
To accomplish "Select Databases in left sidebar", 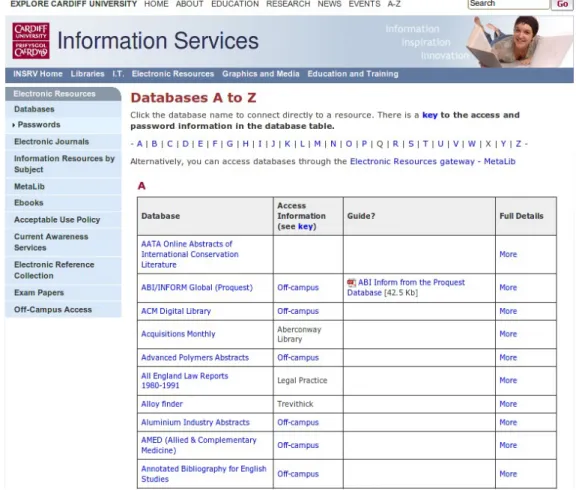I will click(x=34, y=109).
